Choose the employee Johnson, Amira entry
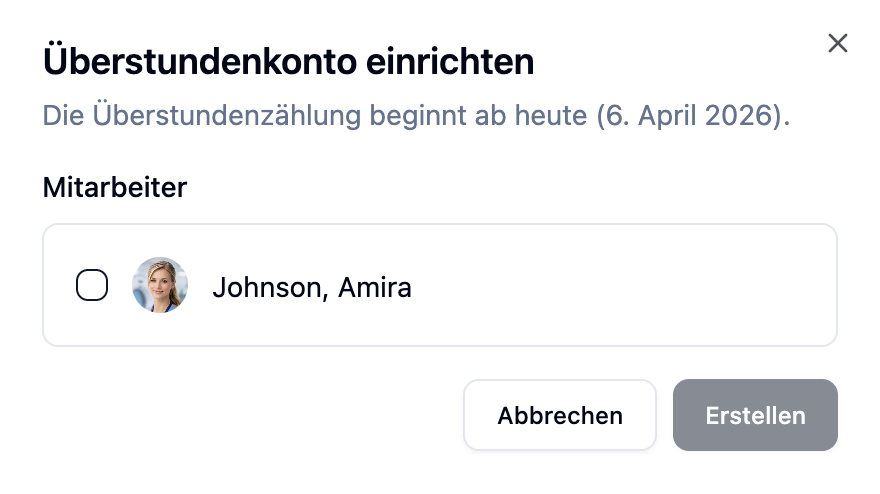This screenshot has height=494, width=880. tap(312, 288)
